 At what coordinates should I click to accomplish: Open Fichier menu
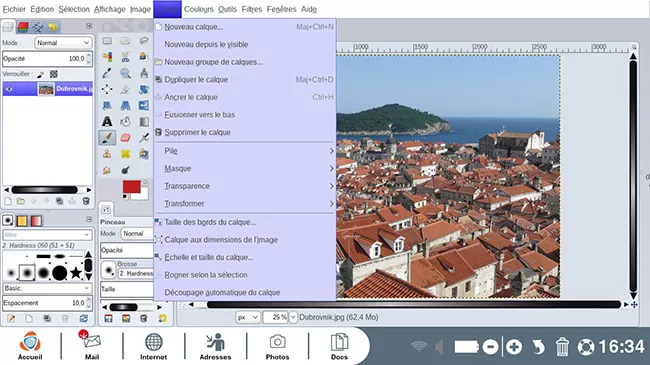pos(14,9)
